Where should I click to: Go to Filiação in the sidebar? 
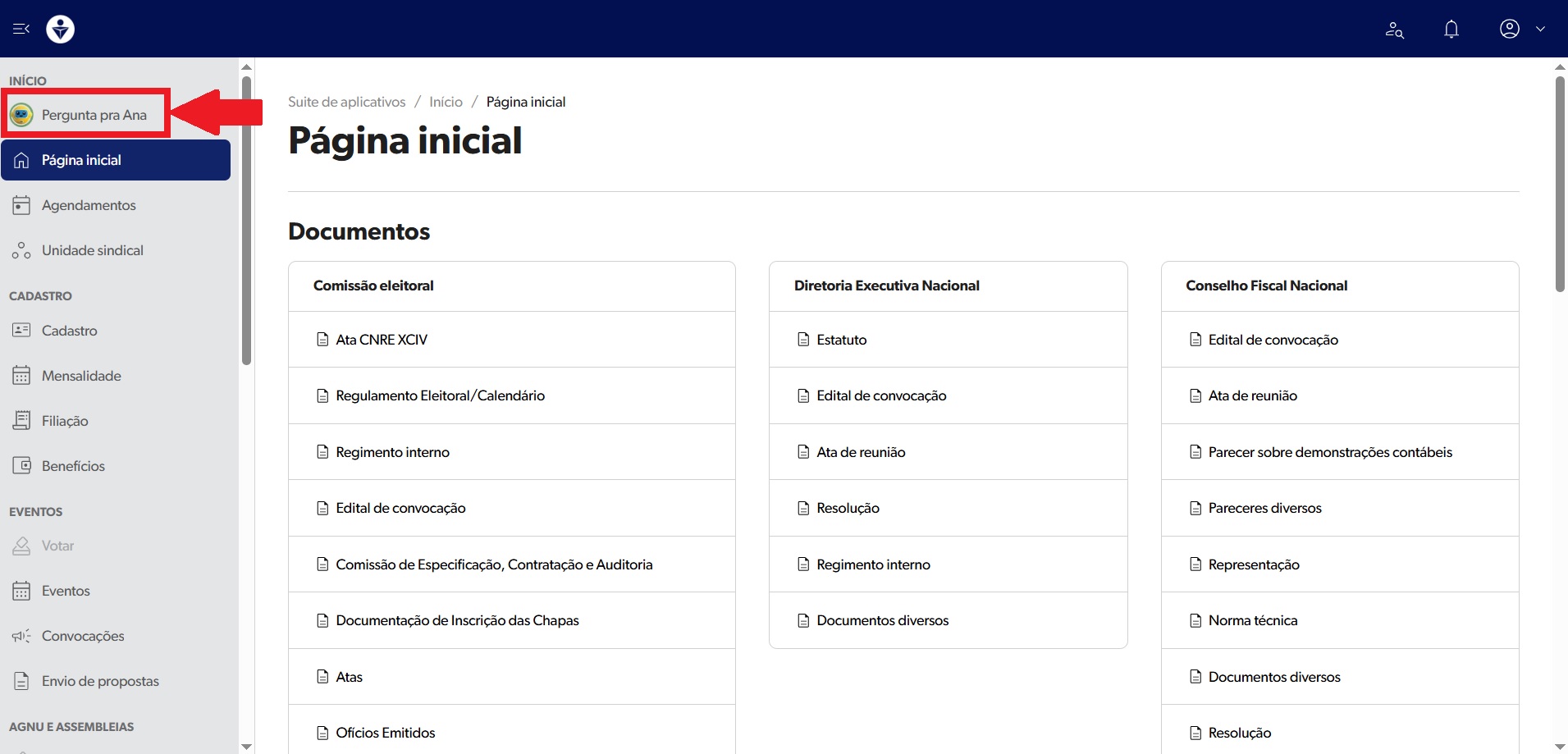coord(65,421)
